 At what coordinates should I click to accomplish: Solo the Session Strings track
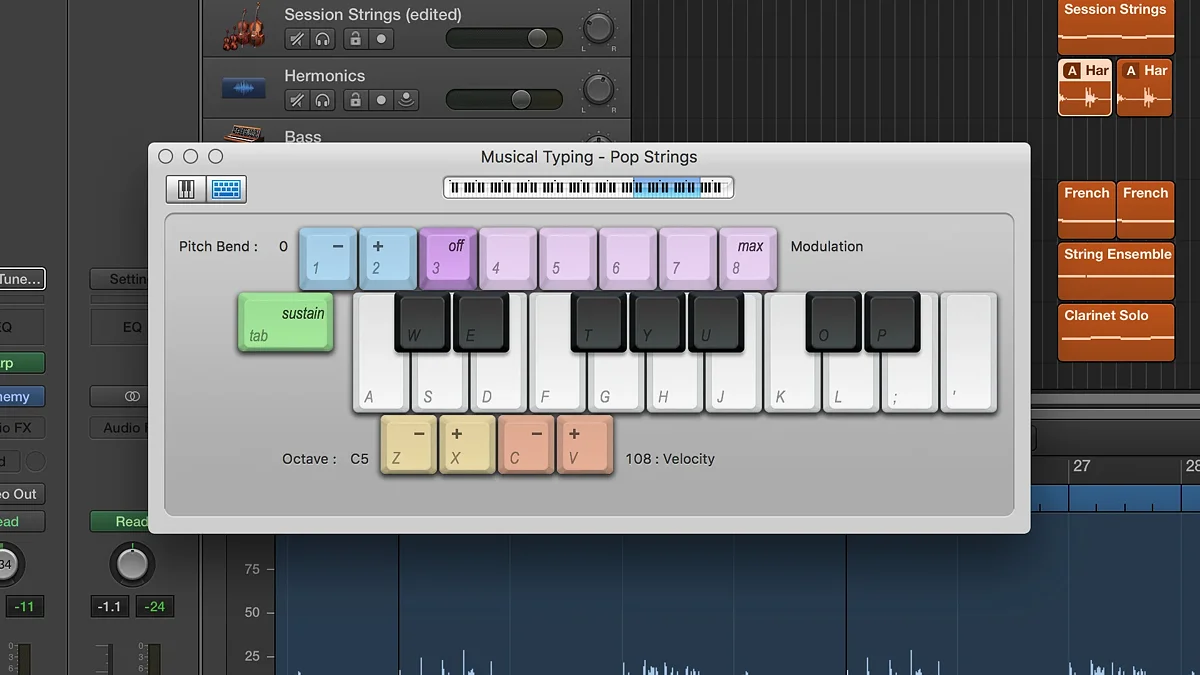pos(322,40)
